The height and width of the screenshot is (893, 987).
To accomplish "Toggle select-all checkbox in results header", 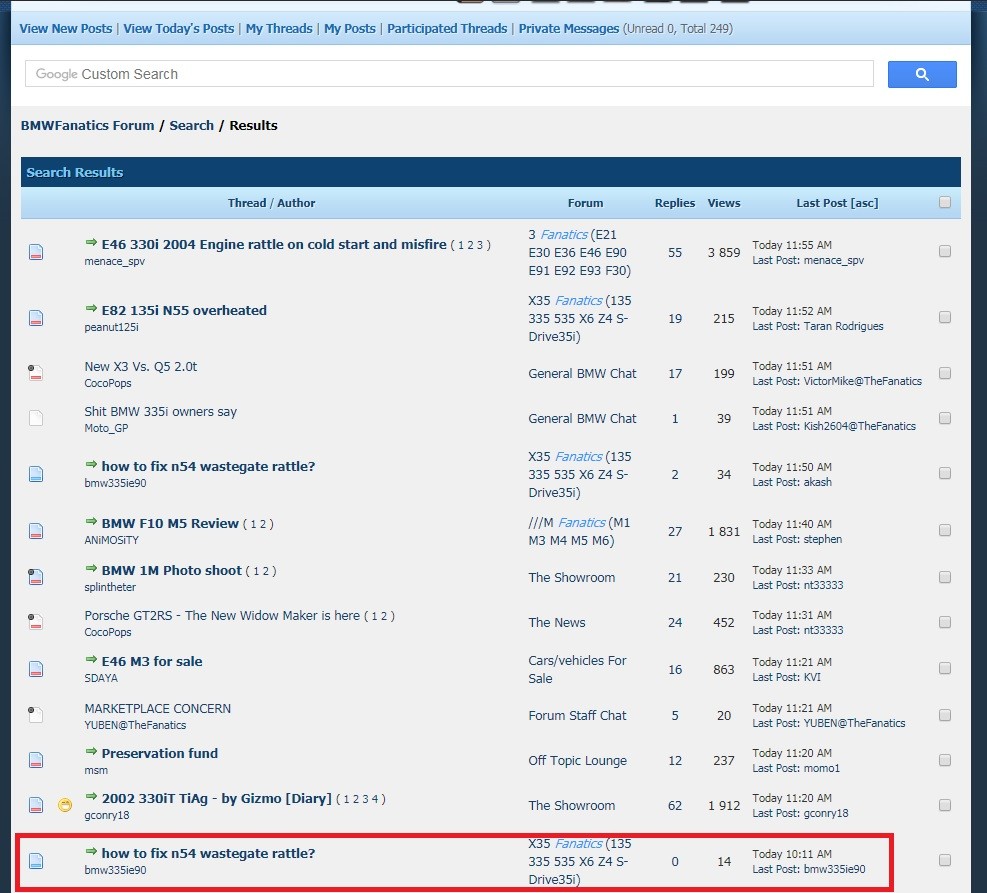I will point(945,202).
